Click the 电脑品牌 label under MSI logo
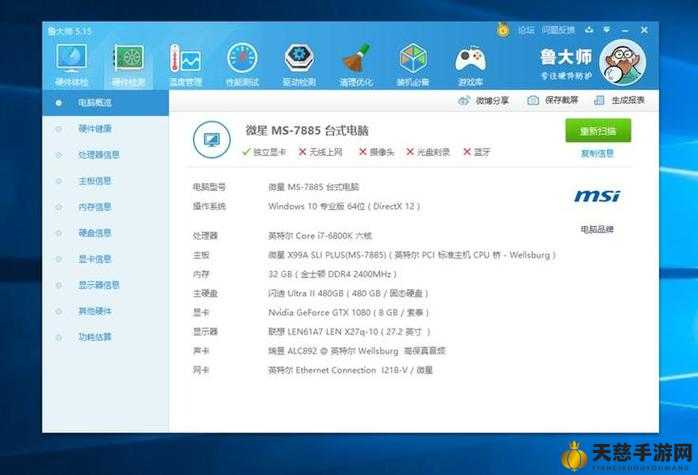The width and height of the screenshot is (698, 475). [597, 229]
